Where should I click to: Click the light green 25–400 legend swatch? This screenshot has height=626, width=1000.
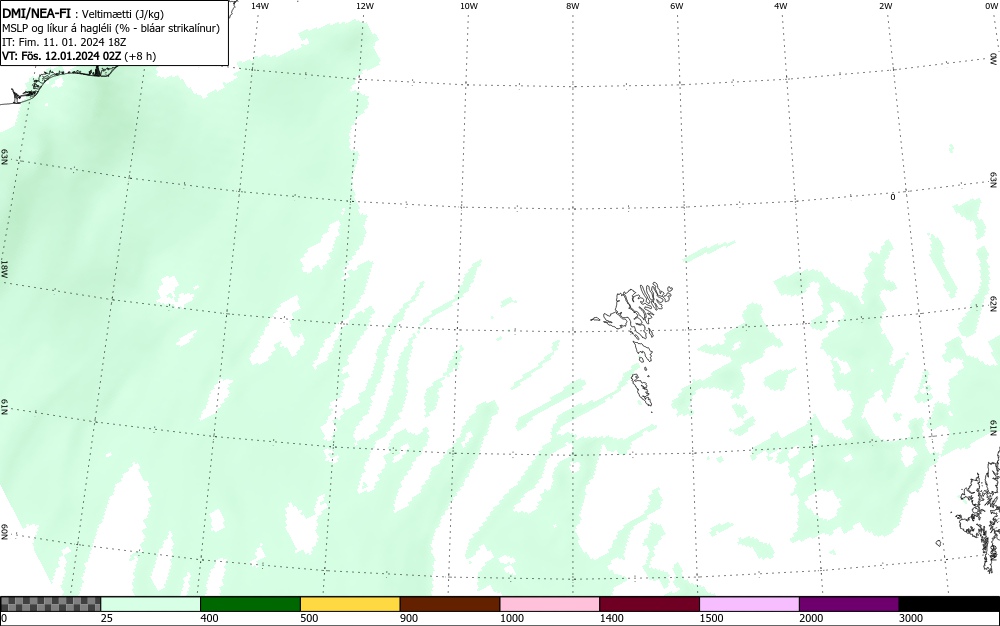click(151, 604)
